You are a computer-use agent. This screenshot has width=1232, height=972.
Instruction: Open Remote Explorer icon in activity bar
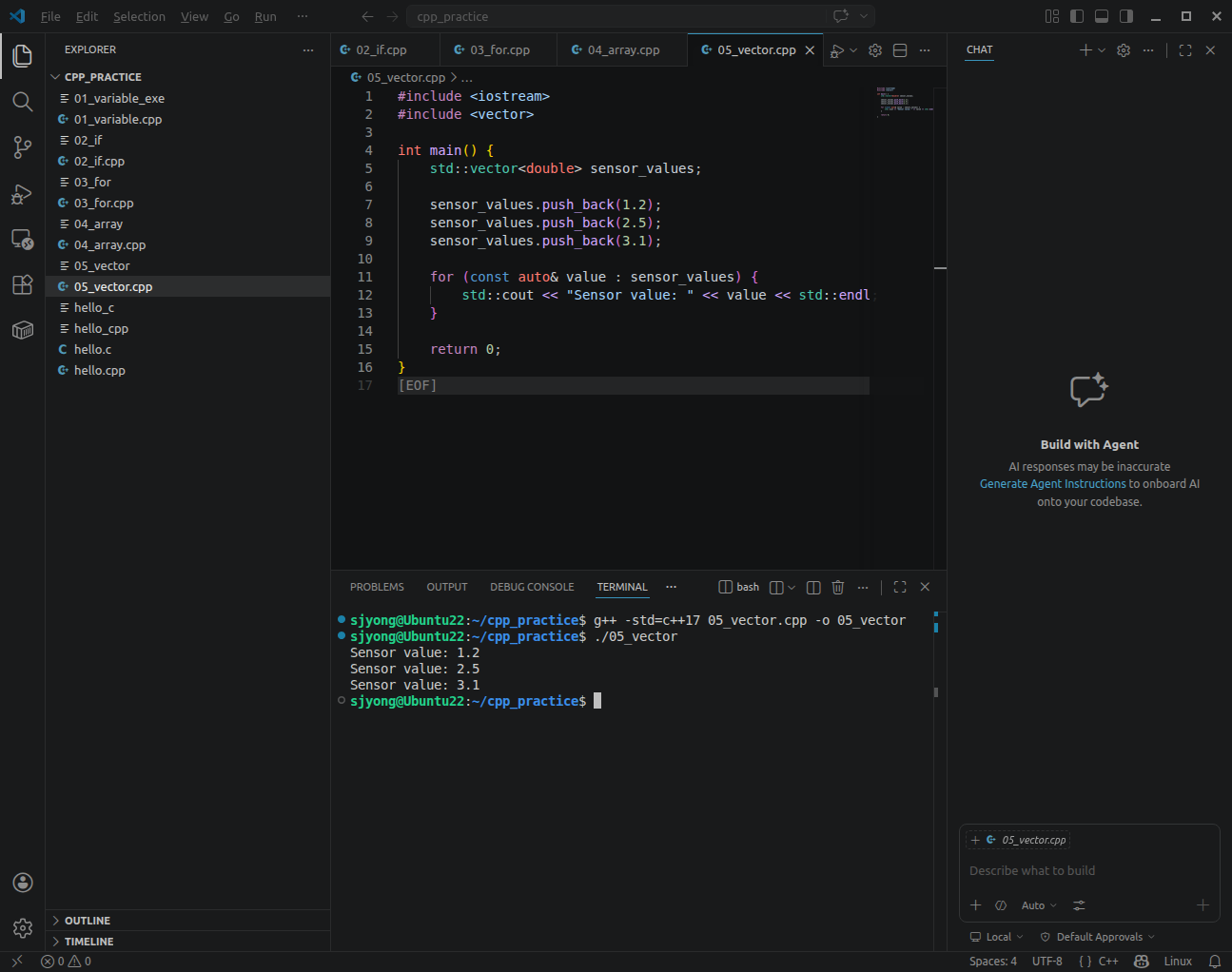click(x=23, y=239)
